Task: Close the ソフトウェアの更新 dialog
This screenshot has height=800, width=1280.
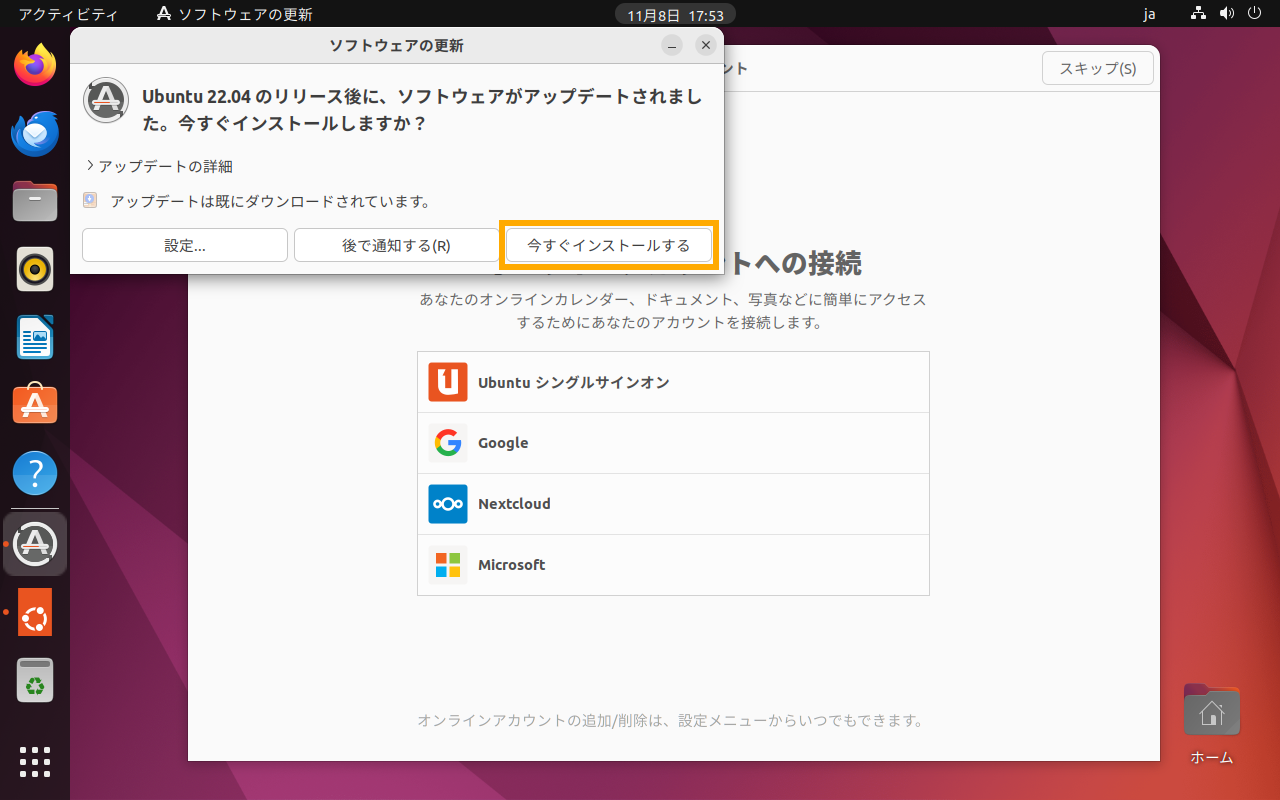Action: [706, 45]
